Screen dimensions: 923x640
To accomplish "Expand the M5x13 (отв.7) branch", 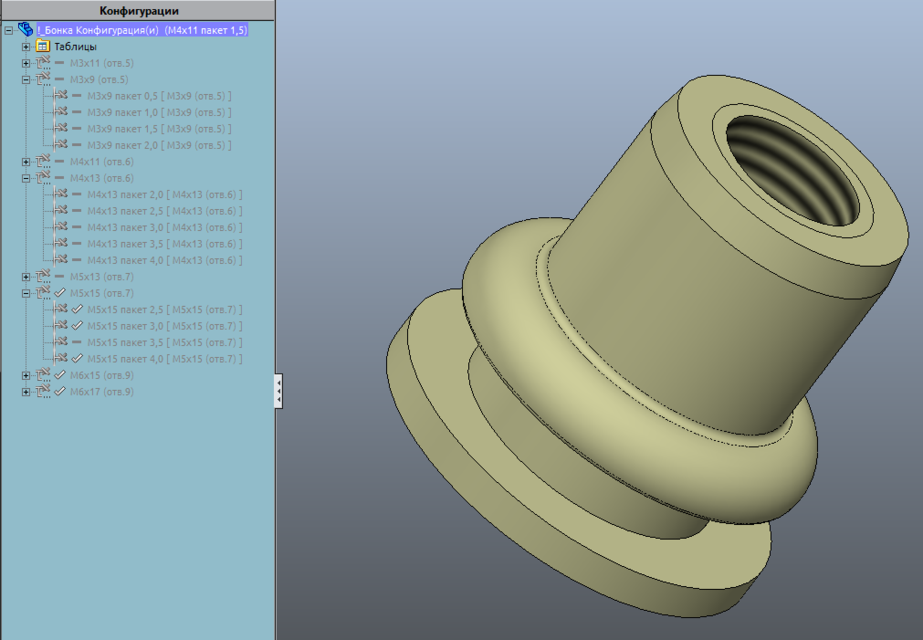I will pyautogui.click(x=23, y=276).
